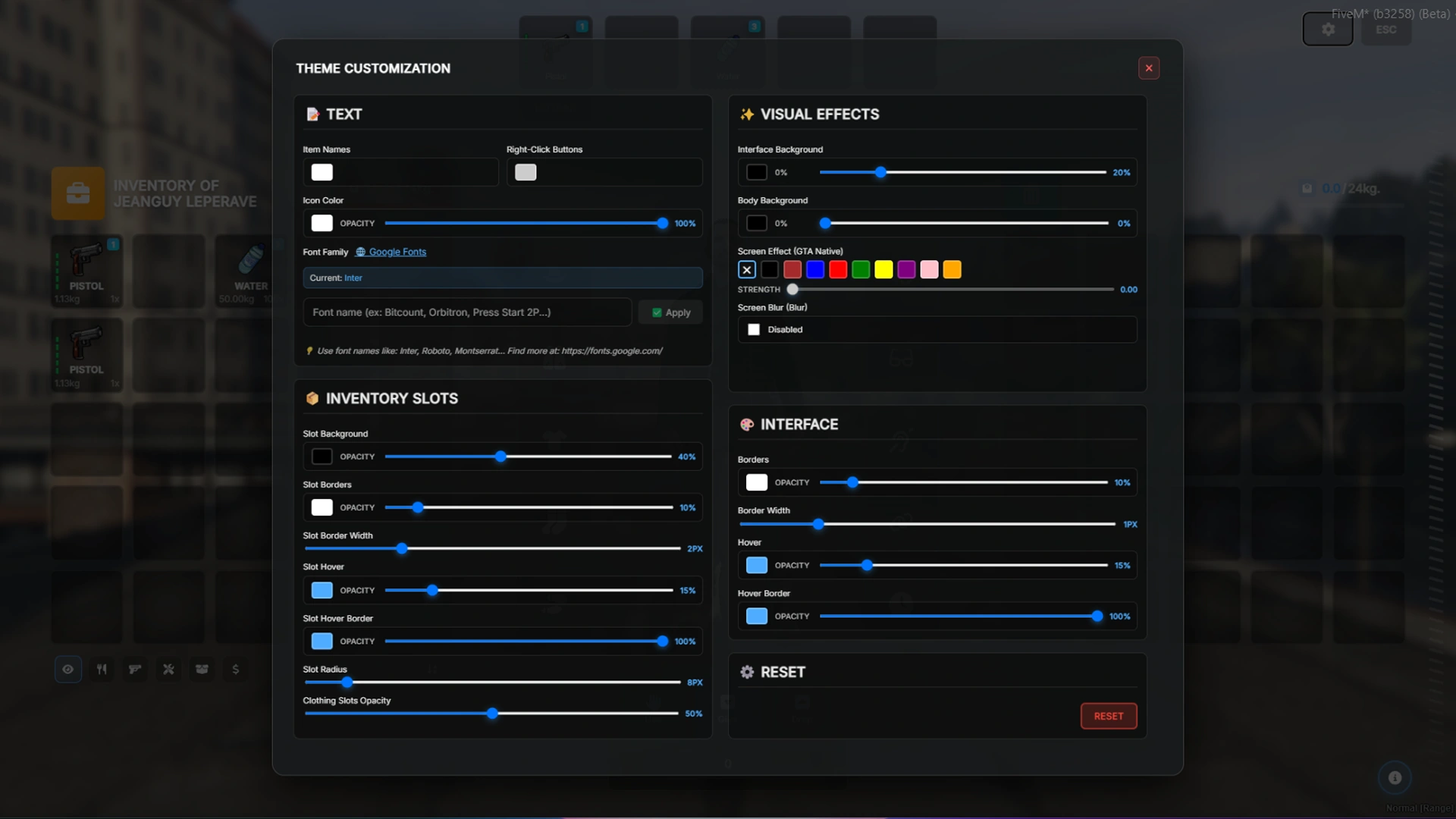The width and height of the screenshot is (1456, 819).
Task: Select the weapons filter pistol icon
Action: [x=135, y=669]
